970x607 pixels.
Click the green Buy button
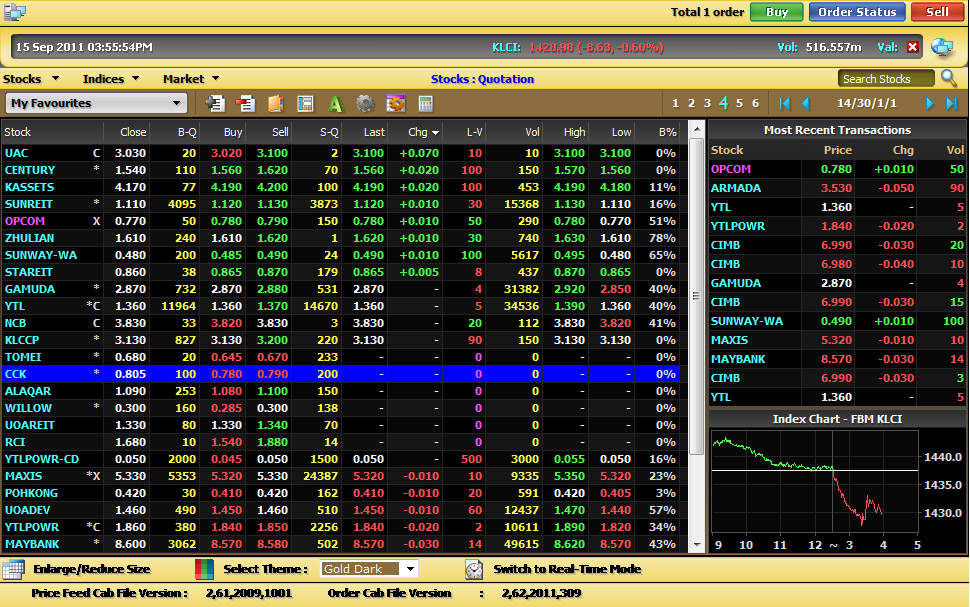776,12
